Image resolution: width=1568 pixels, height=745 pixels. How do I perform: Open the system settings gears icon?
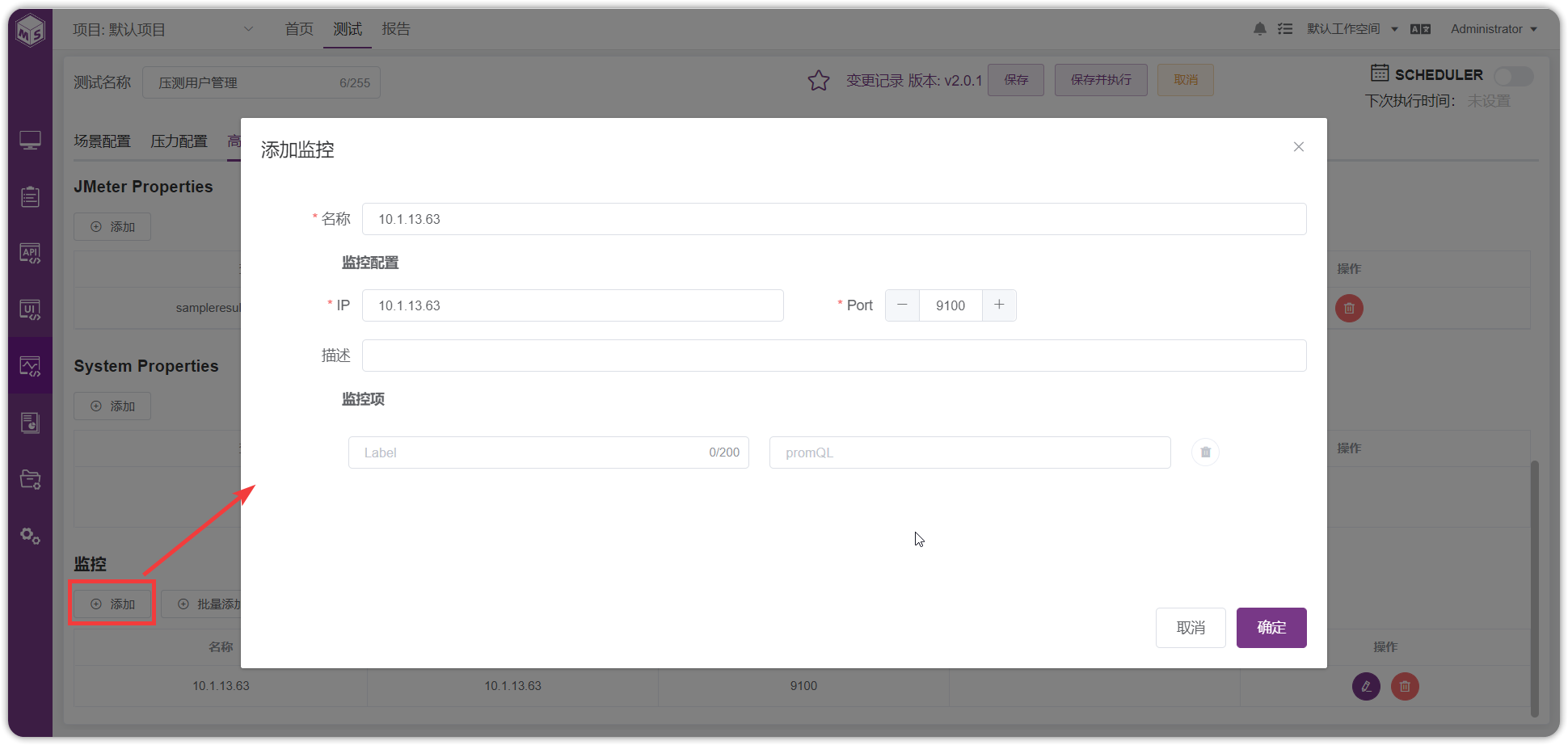click(31, 536)
